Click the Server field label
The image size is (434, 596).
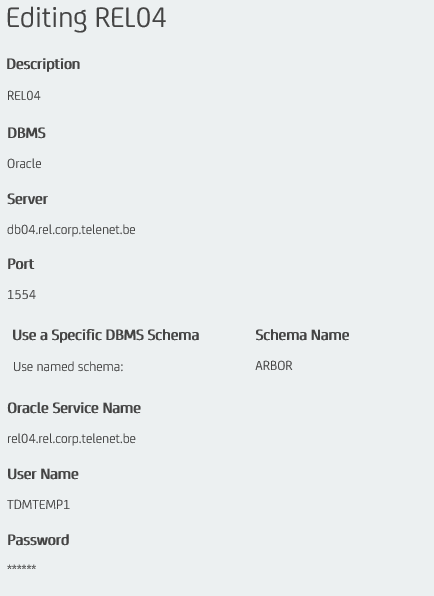coord(27,199)
